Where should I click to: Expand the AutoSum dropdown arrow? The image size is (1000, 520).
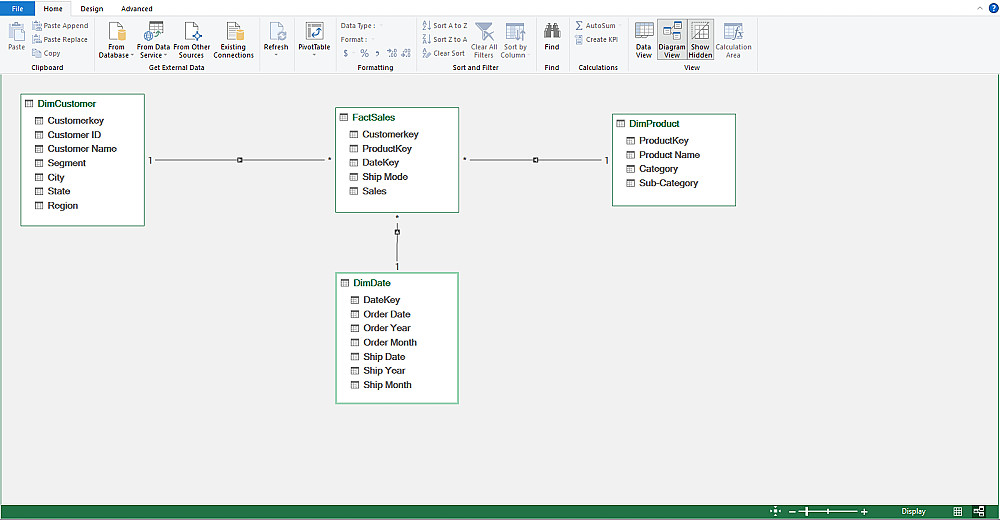(620, 26)
